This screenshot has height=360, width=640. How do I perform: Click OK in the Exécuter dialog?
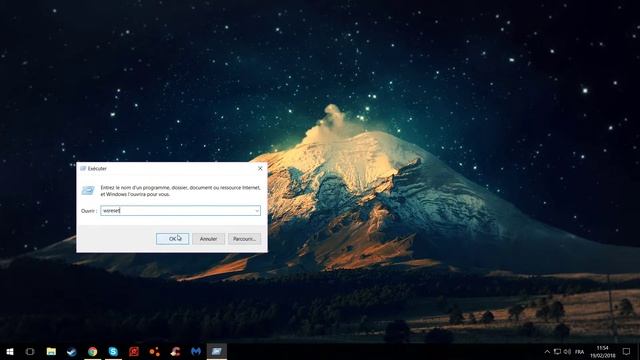[x=172, y=239]
